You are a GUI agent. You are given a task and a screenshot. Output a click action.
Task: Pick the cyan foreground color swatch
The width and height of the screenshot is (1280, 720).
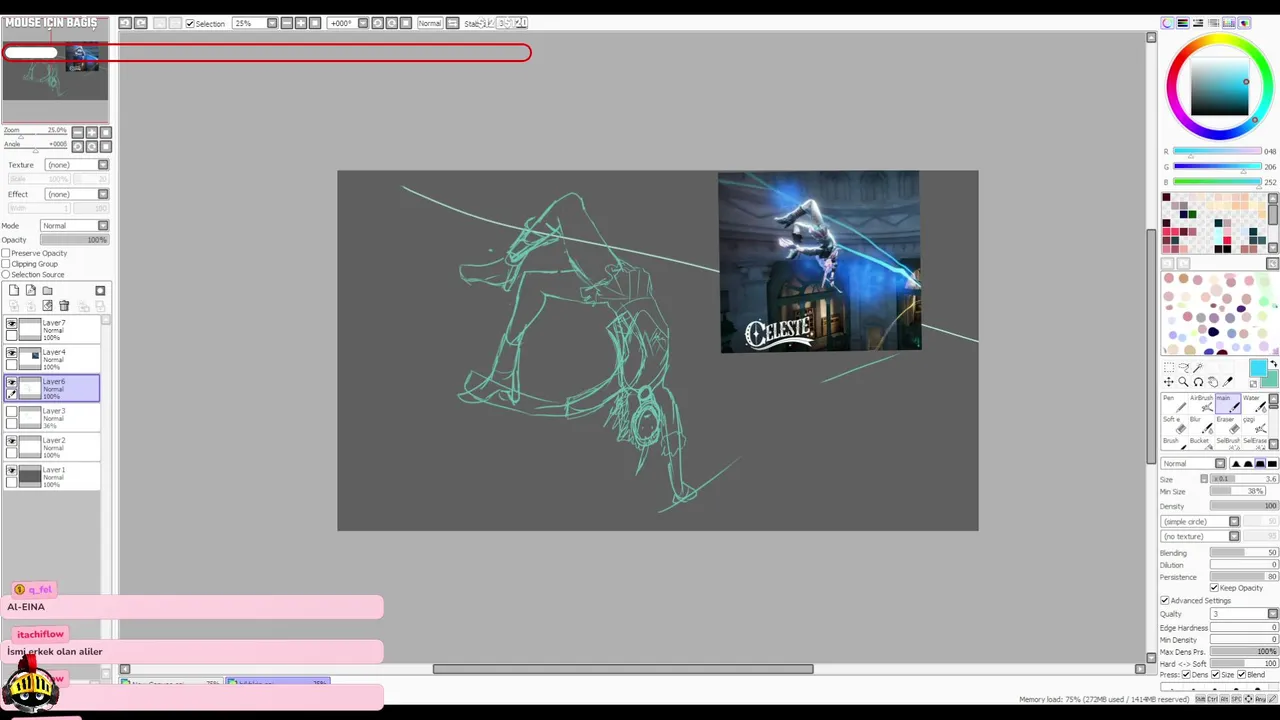click(1257, 368)
